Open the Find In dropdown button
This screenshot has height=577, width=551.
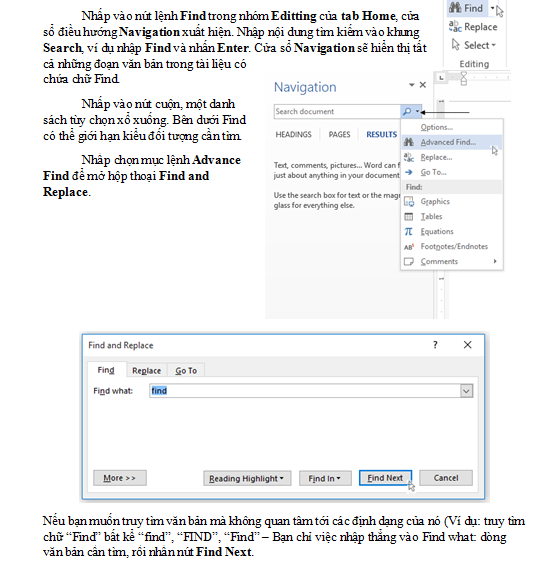pyautogui.click(x=325, y=478)
